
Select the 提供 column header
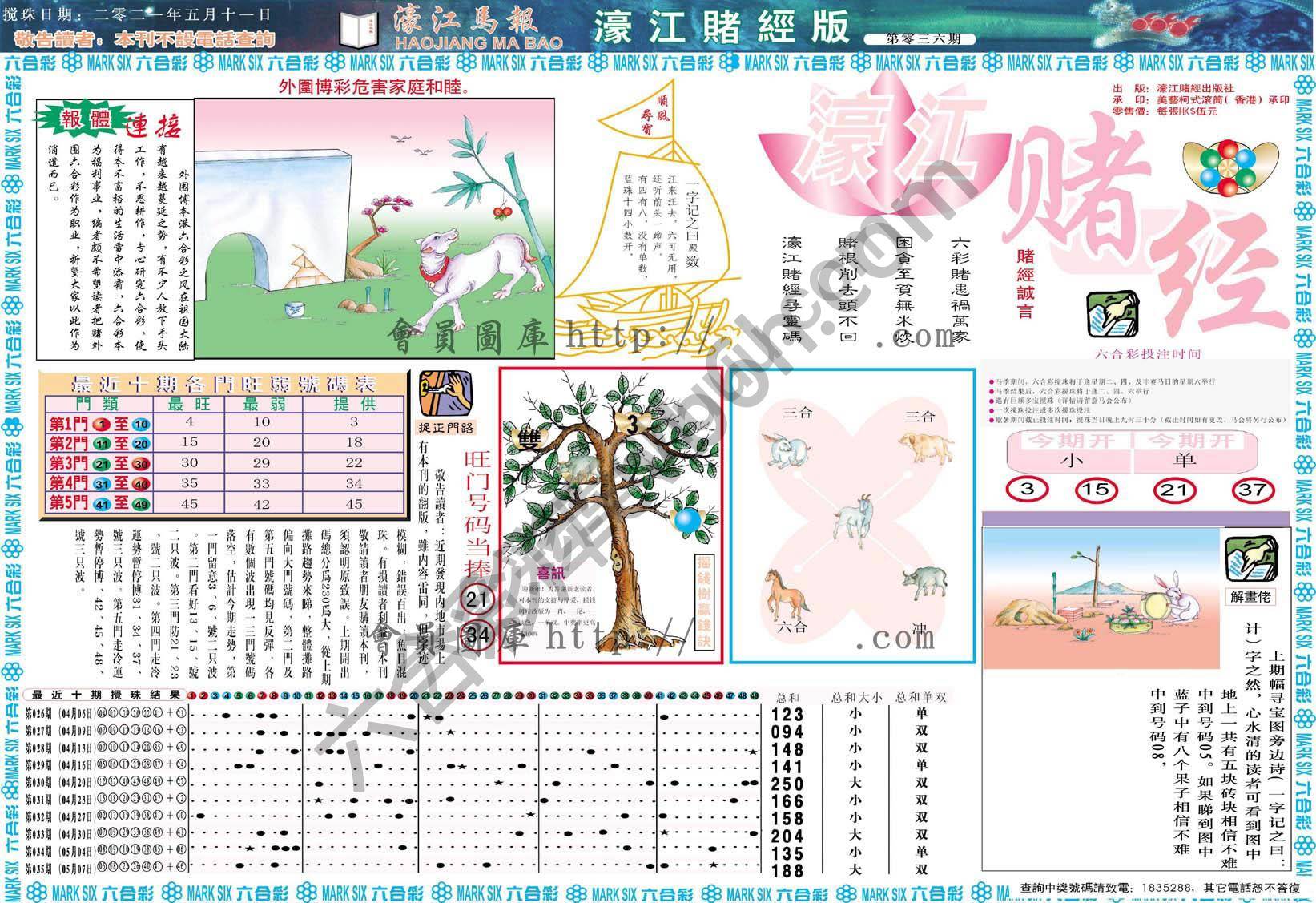pyautogui.click(x=354, y=405)
